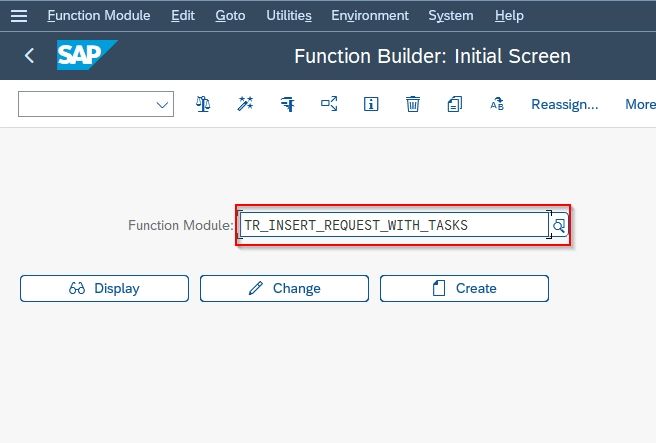Viewport: 656px width, 443px height.
Task: Click the Copy function module icon
Action: click(x=455, y=104)
